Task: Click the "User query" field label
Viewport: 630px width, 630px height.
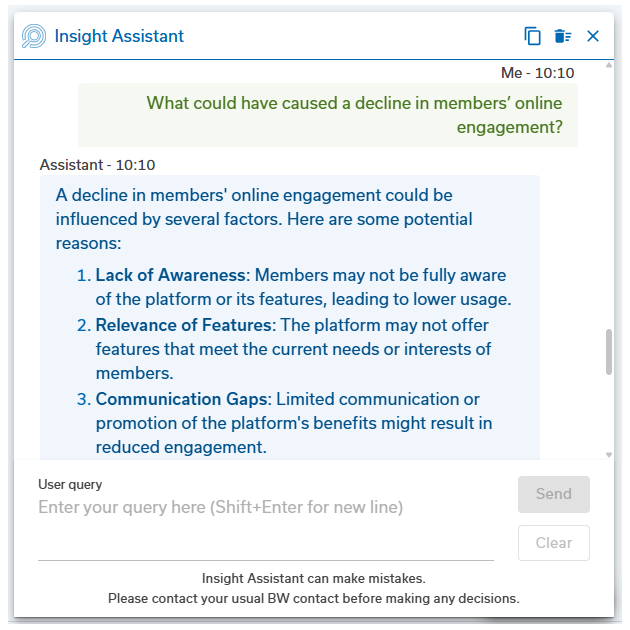Action: pos(70,485)
